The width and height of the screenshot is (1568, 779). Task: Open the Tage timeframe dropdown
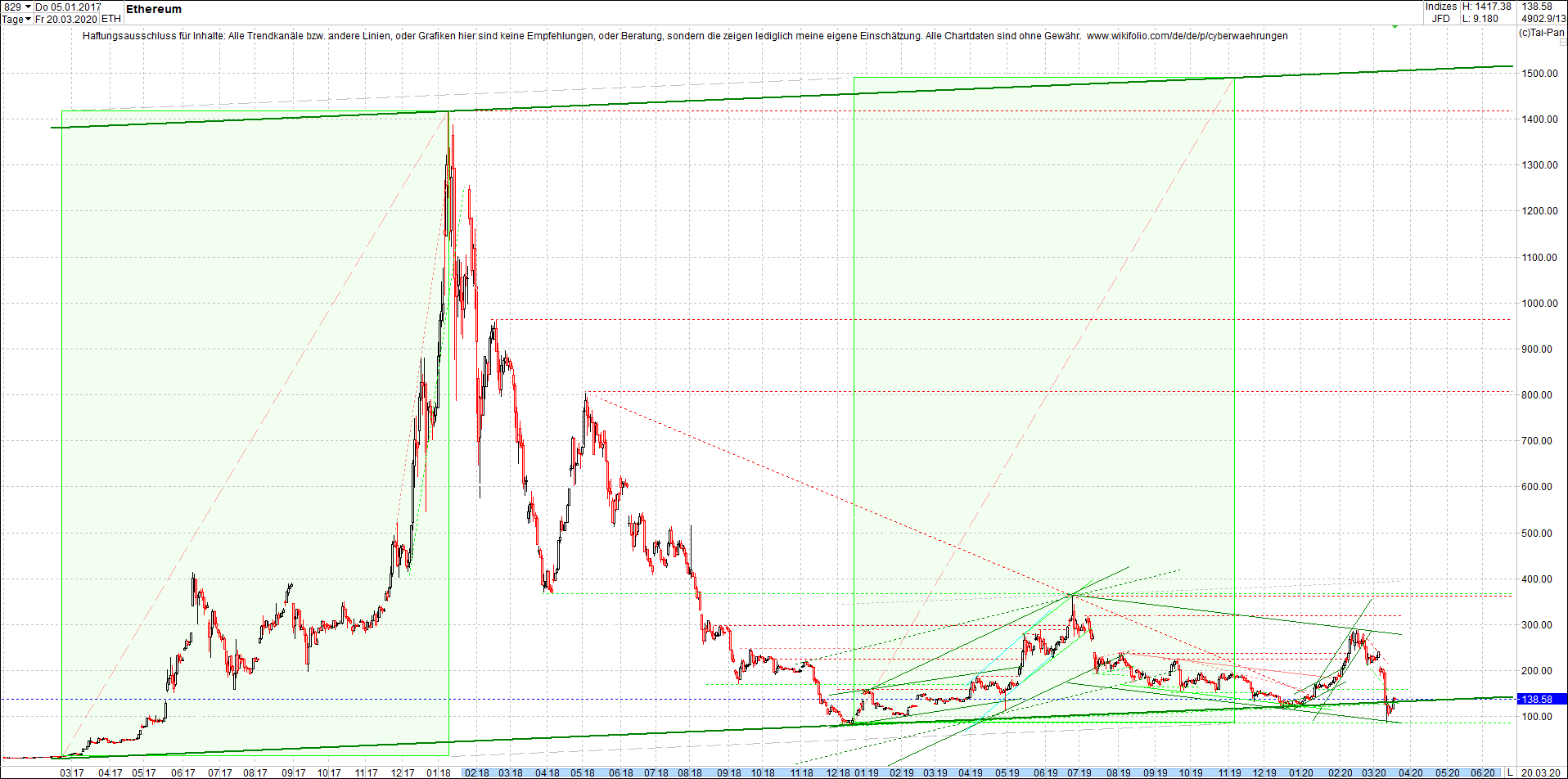click(16, 19)
